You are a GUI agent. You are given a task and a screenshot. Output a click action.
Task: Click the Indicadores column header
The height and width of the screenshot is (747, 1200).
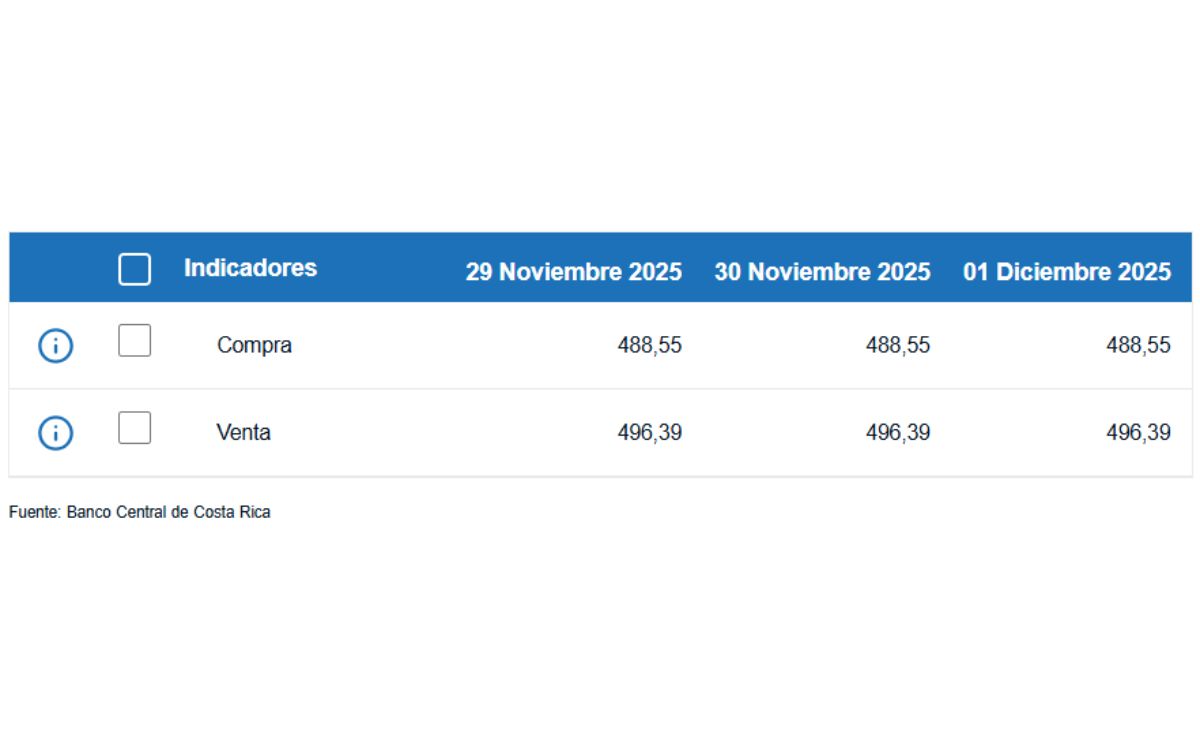250,268
